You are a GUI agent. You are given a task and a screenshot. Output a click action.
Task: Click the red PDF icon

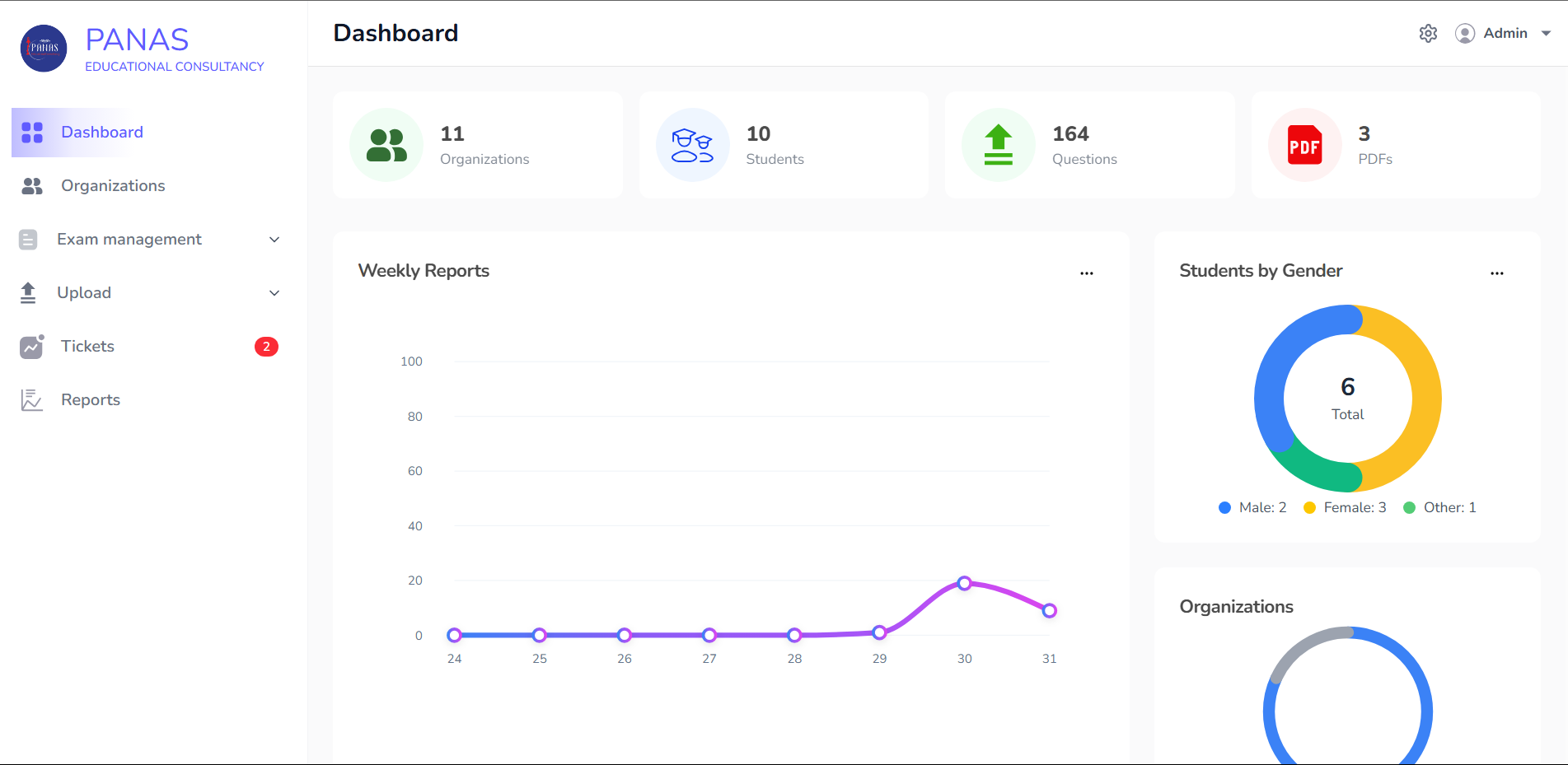[x=1304, y=145]
